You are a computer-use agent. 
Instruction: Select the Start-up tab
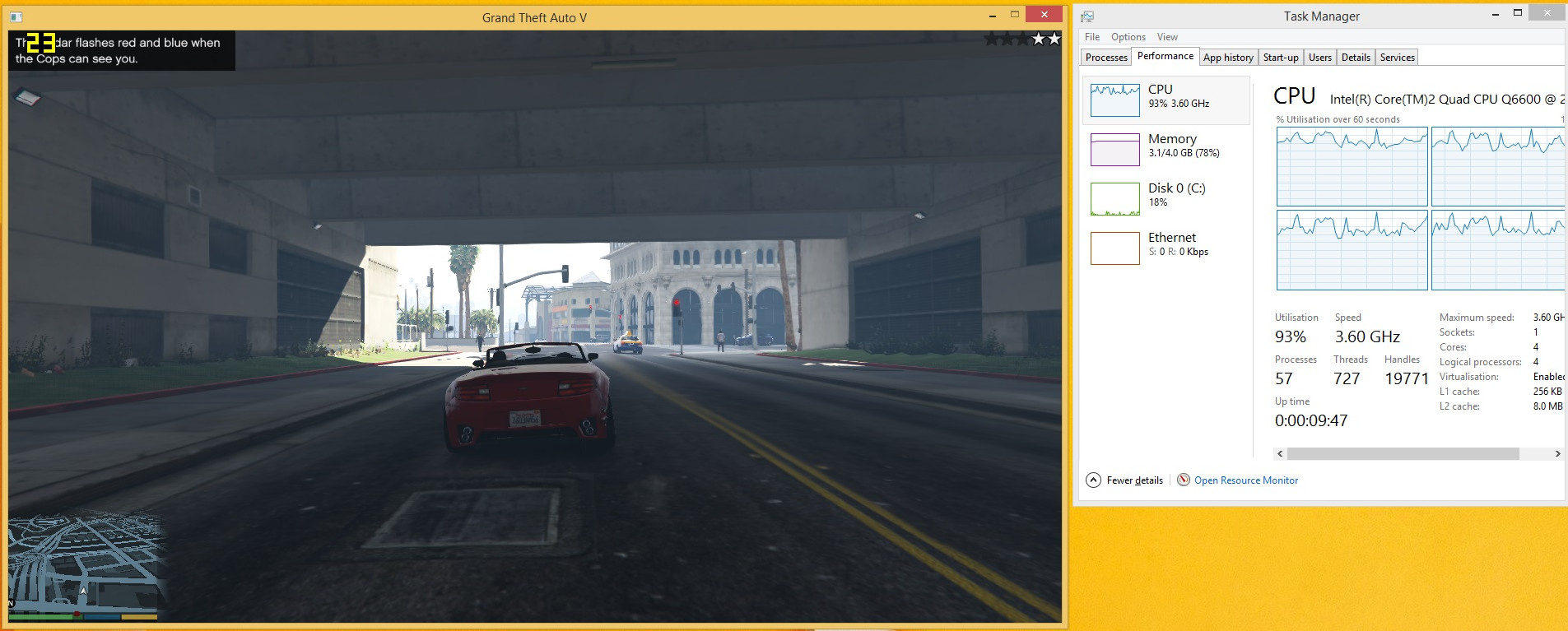coord(1280,58)
